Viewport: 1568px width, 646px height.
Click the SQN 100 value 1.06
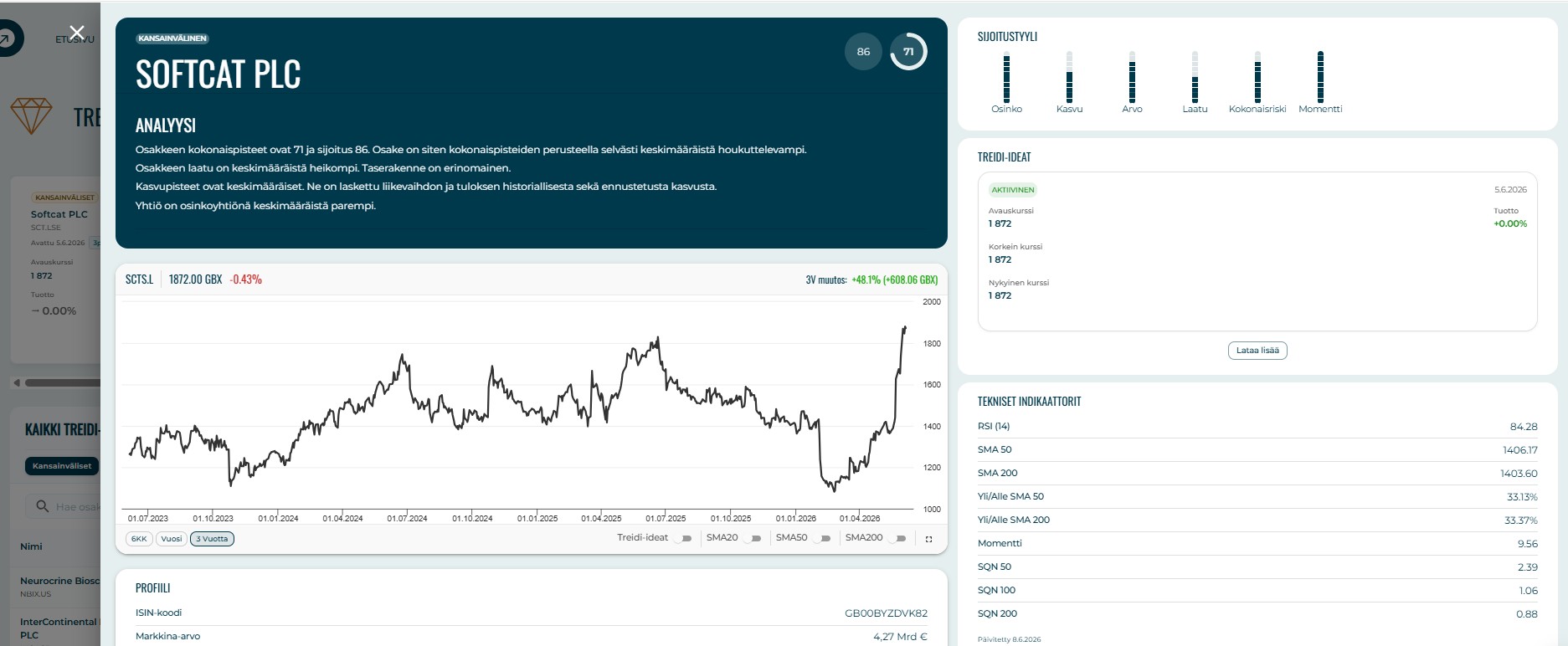click(x=1529, y=591)
